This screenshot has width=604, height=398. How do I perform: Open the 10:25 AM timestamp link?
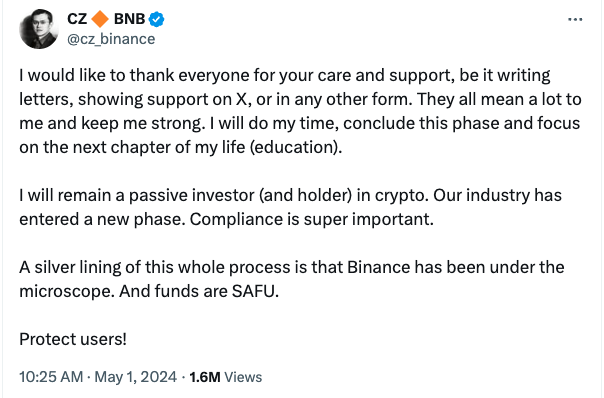pyautogui.click(x=51, y=377)
